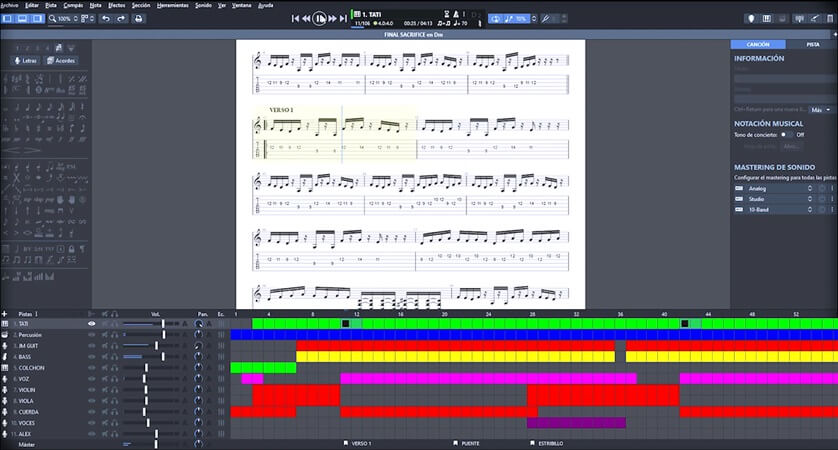
Task: Select the ALEX track row
Action: coord(115,434)
